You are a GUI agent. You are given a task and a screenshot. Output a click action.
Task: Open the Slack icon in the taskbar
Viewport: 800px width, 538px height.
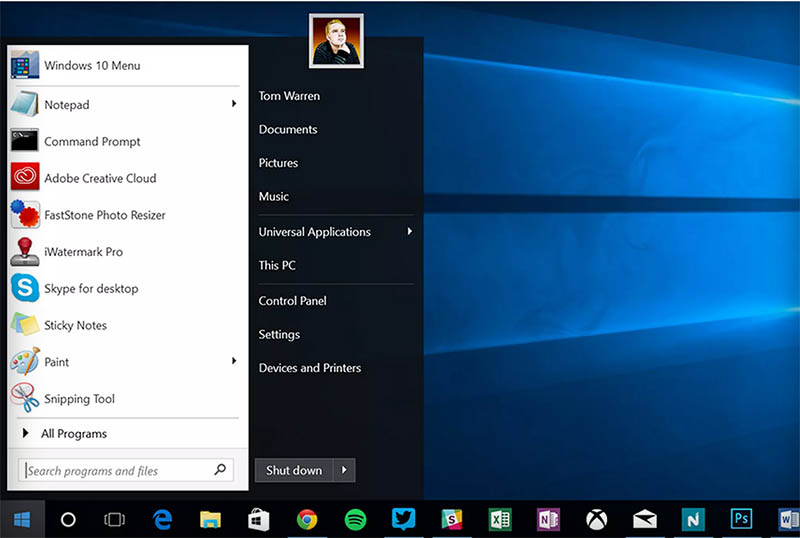(x=452, y=520)
